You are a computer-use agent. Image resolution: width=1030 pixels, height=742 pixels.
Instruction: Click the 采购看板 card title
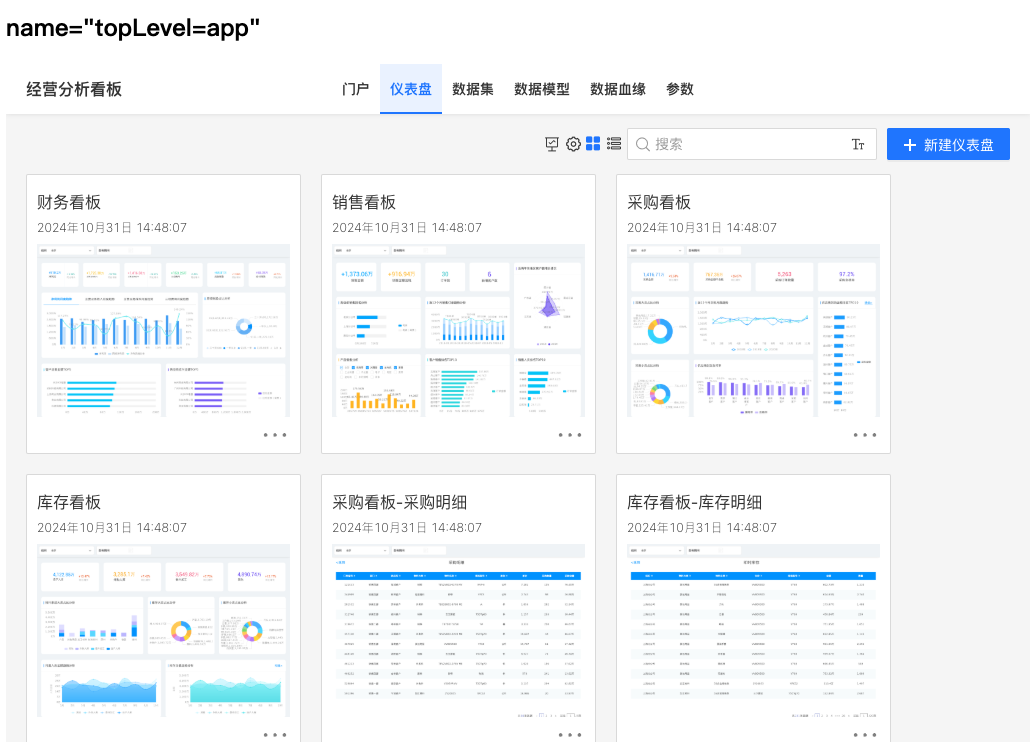click(659, 202)
